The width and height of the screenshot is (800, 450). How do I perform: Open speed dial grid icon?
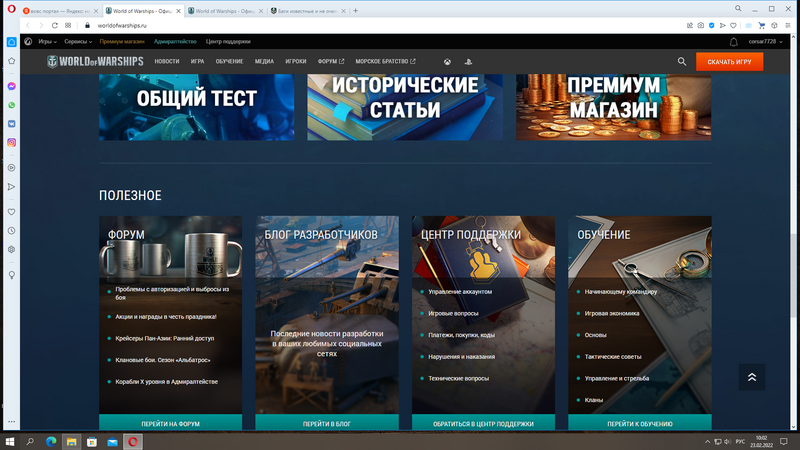[x=68, y=25]
